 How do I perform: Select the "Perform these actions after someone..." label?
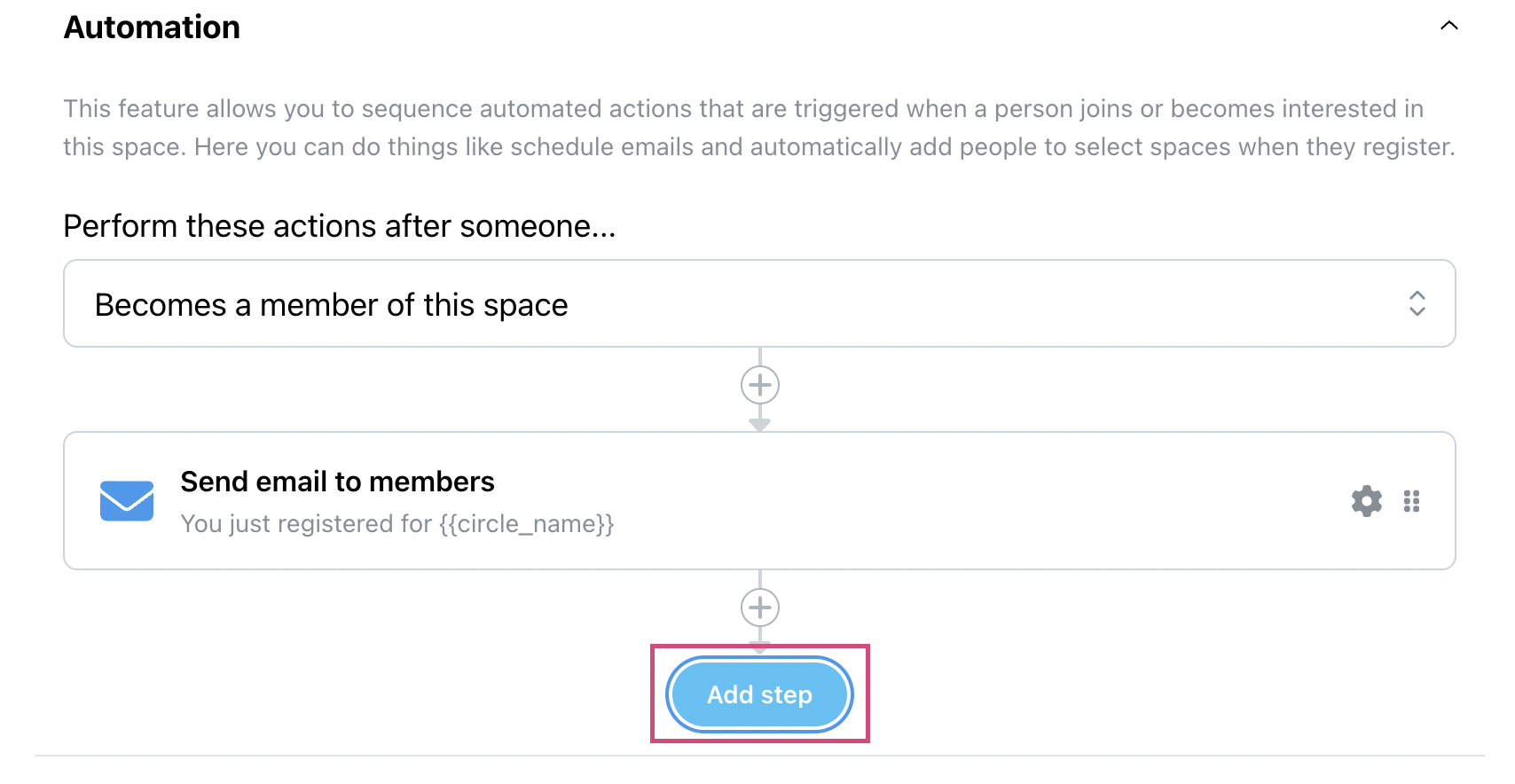(x=340, y=226)
